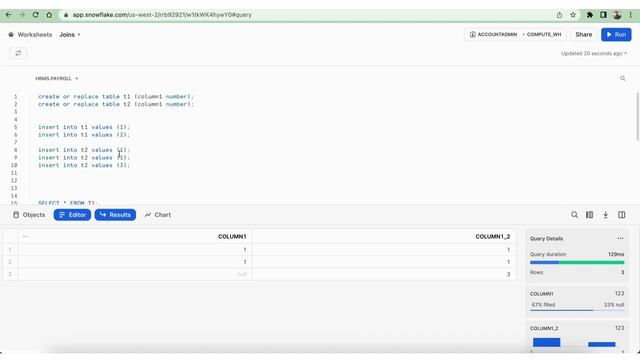Click line 1 create table t1 statement
The image size is (640, 360).
point(116,97)
